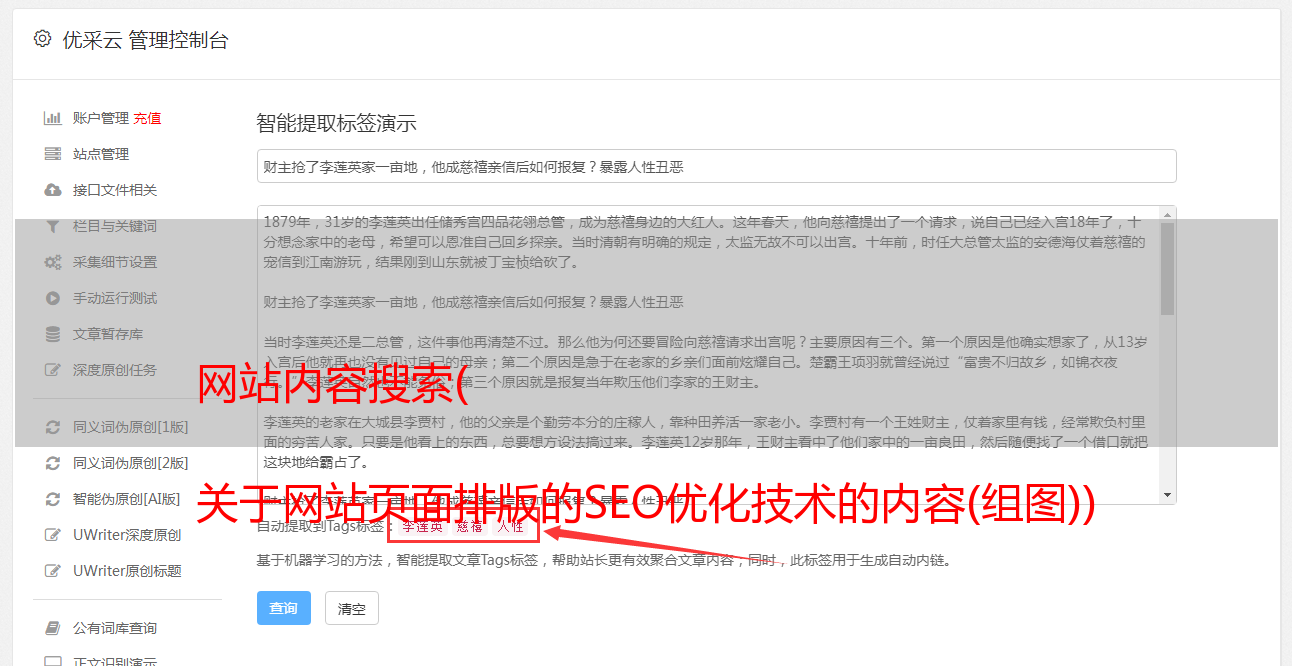
Task: Click the text area's scroll down arrow
Action: click(x=1167, y=494)
